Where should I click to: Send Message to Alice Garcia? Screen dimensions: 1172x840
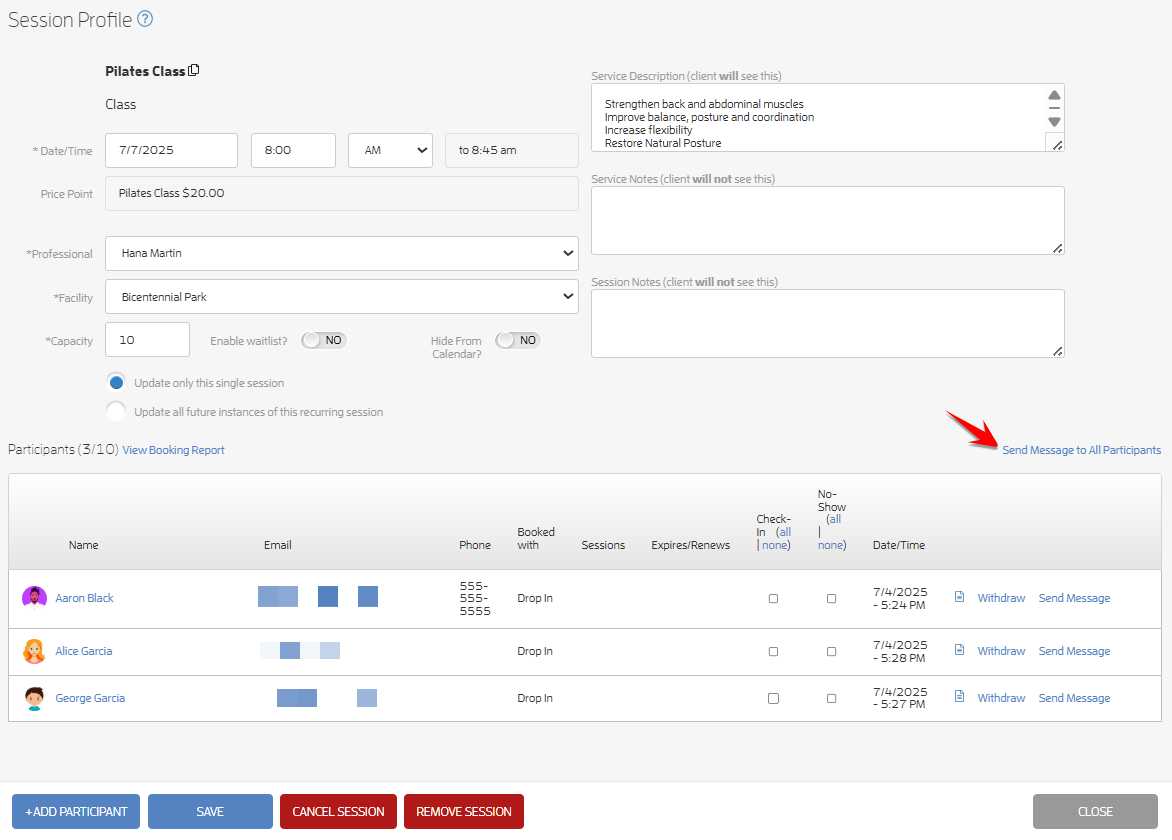1074,651
